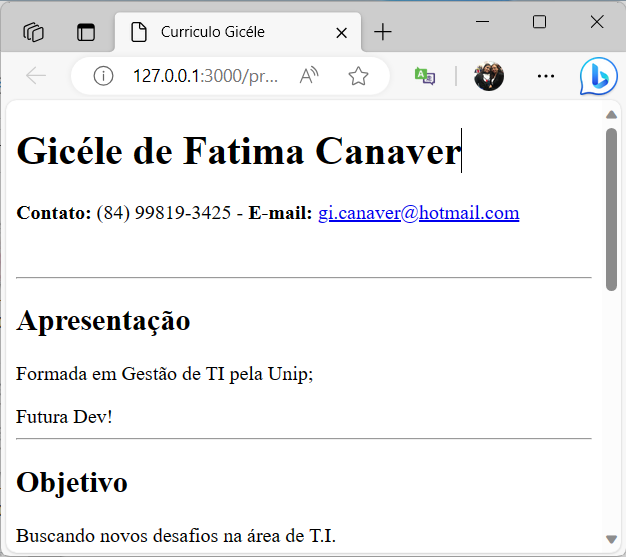This screenshot has height=557, width=626.
Task: Select the Curriculo Gicéle tab
Action: 238,32
